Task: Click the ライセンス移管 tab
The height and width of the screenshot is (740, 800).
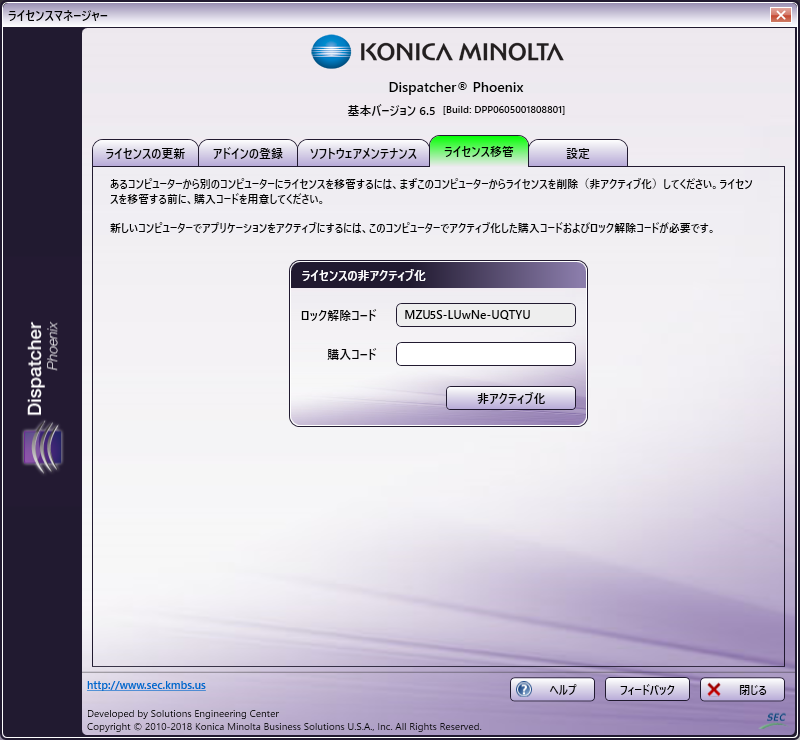Action: point(479,151)
